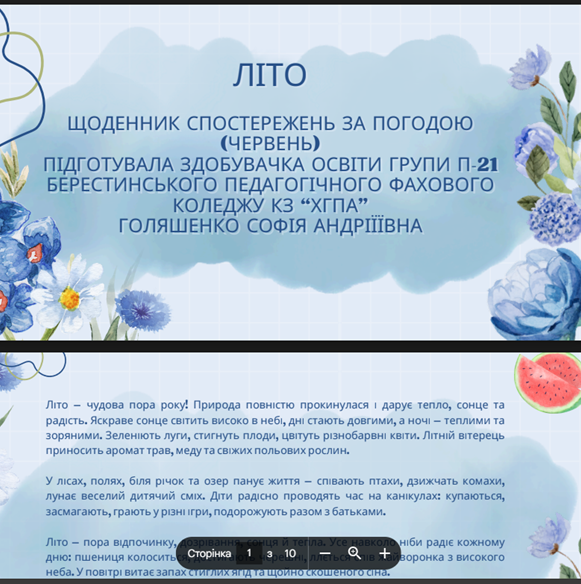The width and height of the screenshot is (581, 584).
Task: Click the Сторінка label in toolbar
Action: pos(209,553)
